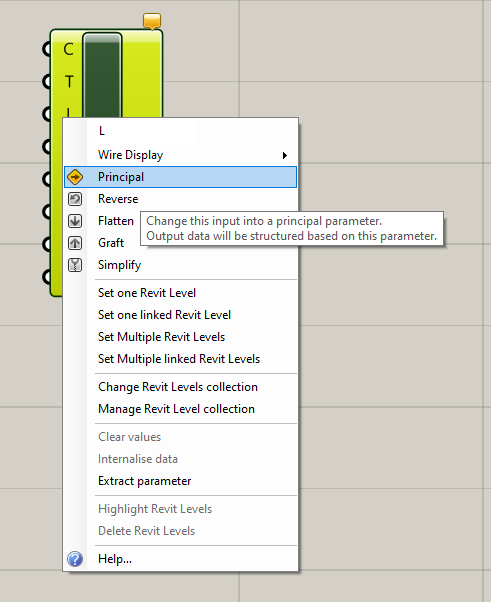491x602 pixels.
Task: Choose Change Revit Levels collection
Action: 180,387
